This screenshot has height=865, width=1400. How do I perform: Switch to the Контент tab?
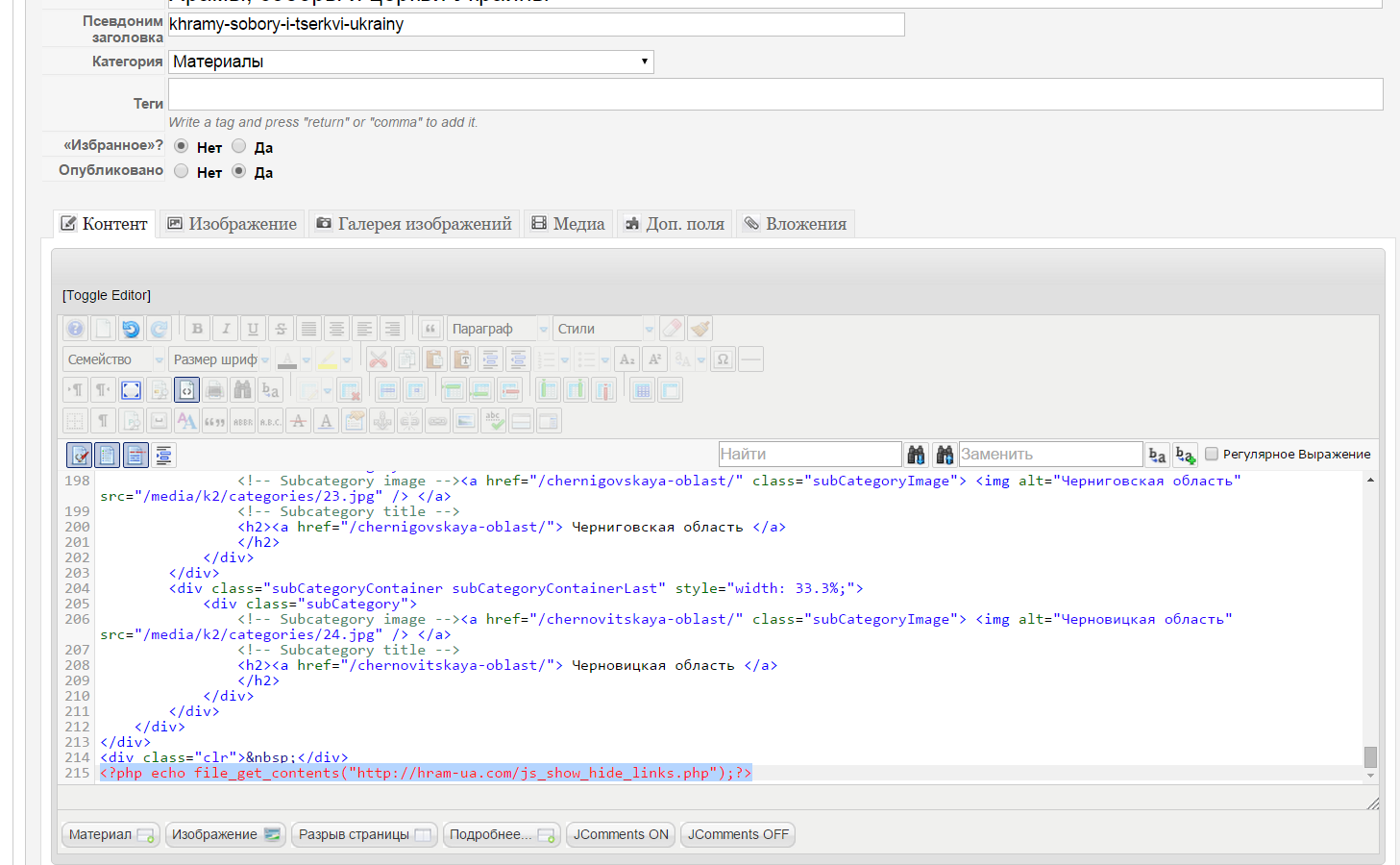pyautogui.click(x=104, y=224)
